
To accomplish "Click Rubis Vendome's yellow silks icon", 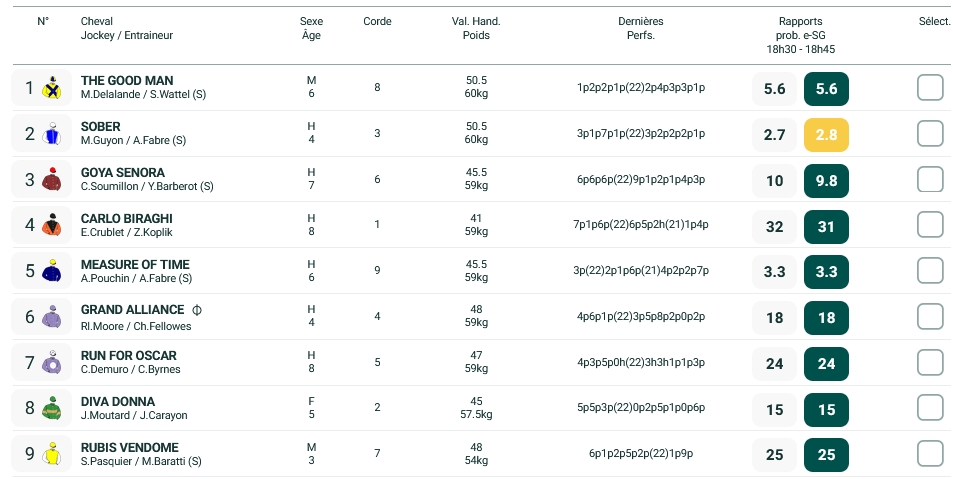I will (x=52, y=455).
